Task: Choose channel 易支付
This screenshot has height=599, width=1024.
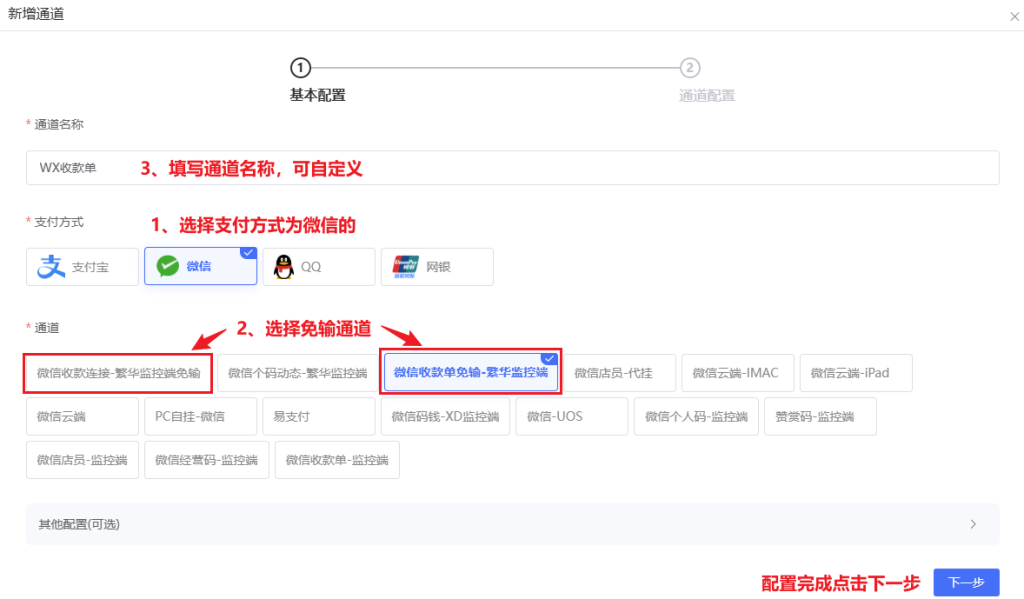Action: point(319,416)
